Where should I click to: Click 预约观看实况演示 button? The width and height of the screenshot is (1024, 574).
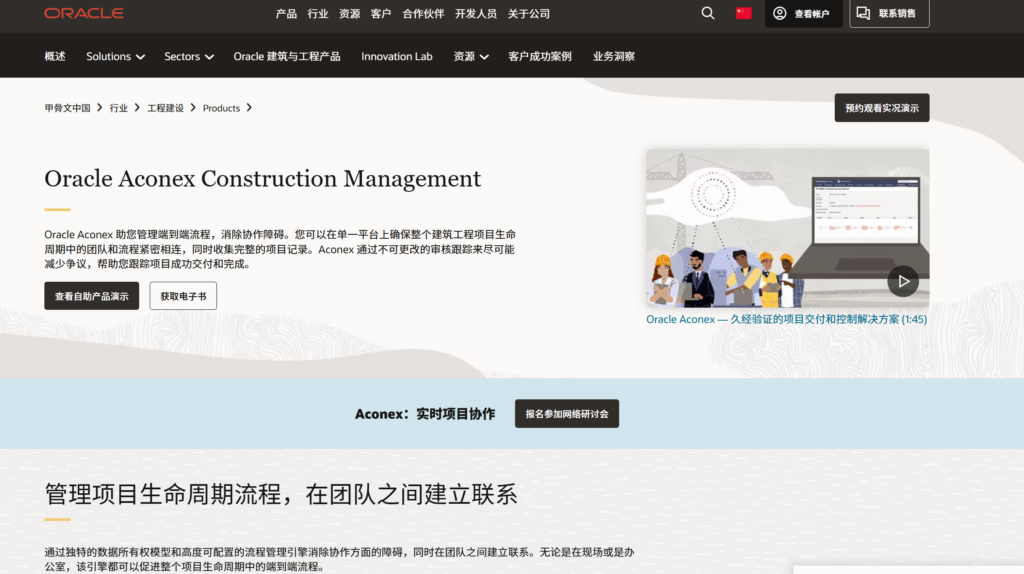pyautogui.click(x=881, y=108)
